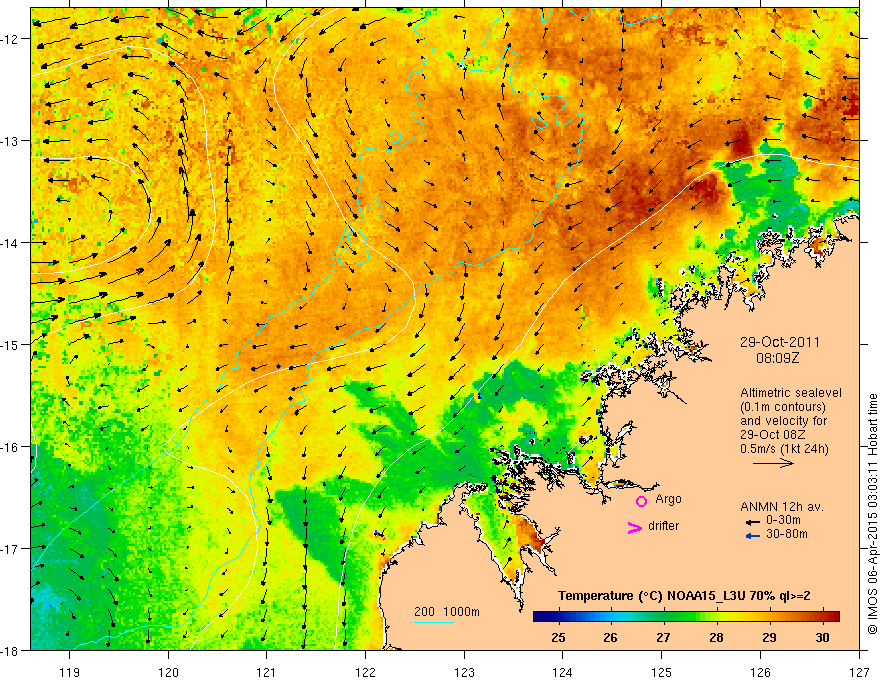The image size is (880, 680).
Task: Click the cyan 200 1000m isobath legend line
Action: point(434,622)
